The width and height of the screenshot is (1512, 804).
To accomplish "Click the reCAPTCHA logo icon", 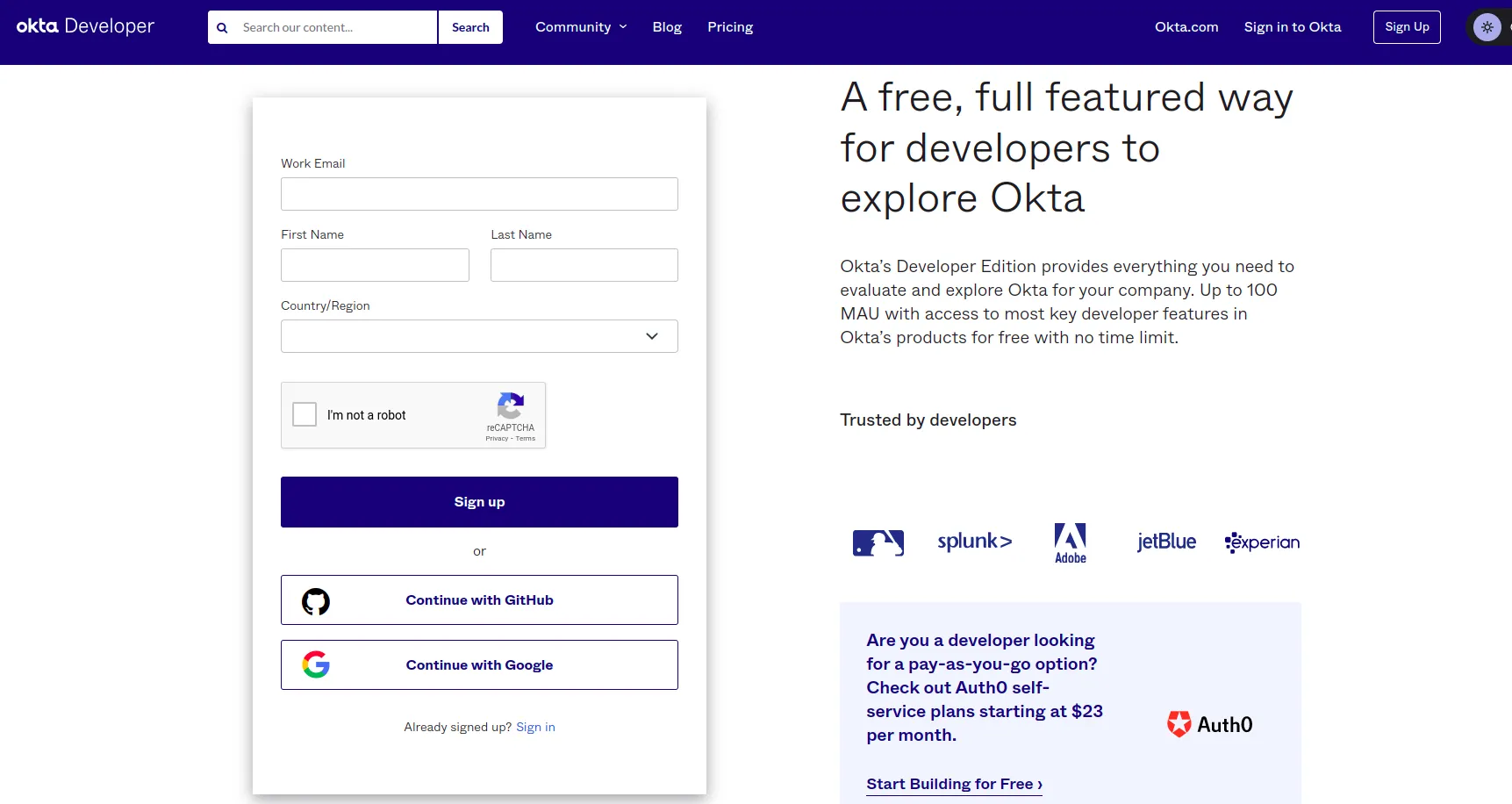I will (510, 406).
